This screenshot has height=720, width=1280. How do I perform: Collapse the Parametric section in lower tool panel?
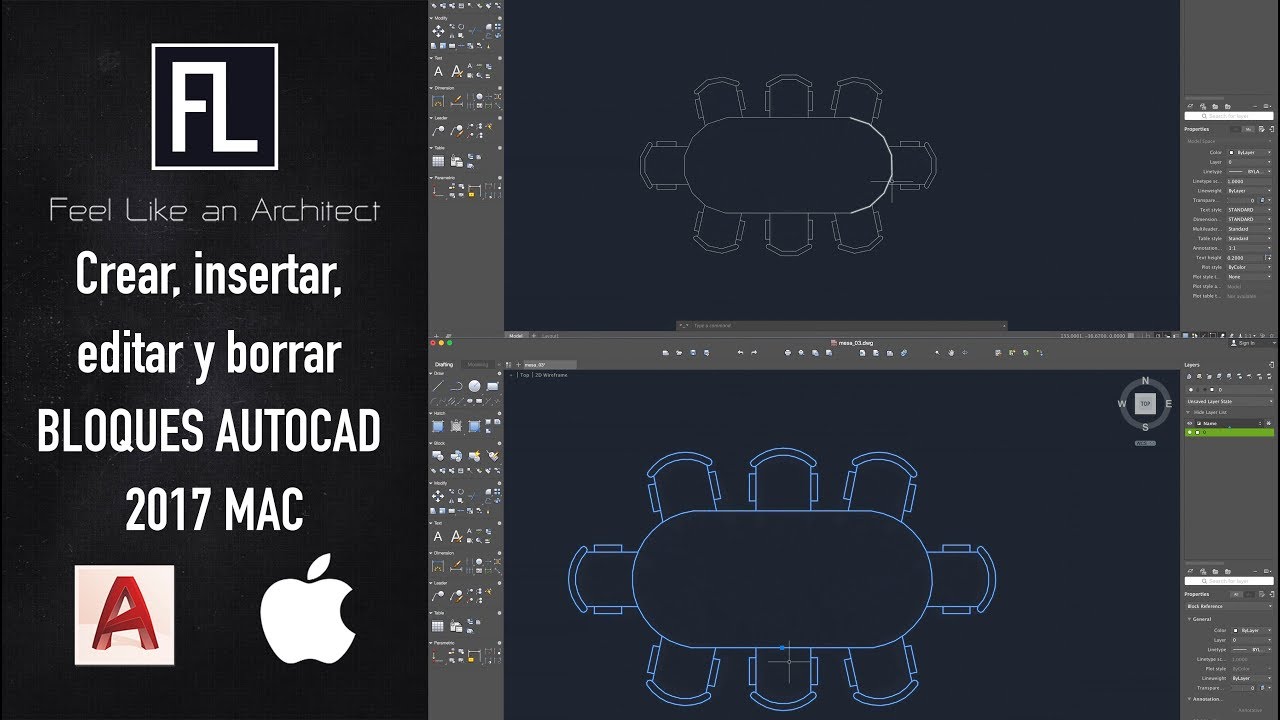click(430, 643)
